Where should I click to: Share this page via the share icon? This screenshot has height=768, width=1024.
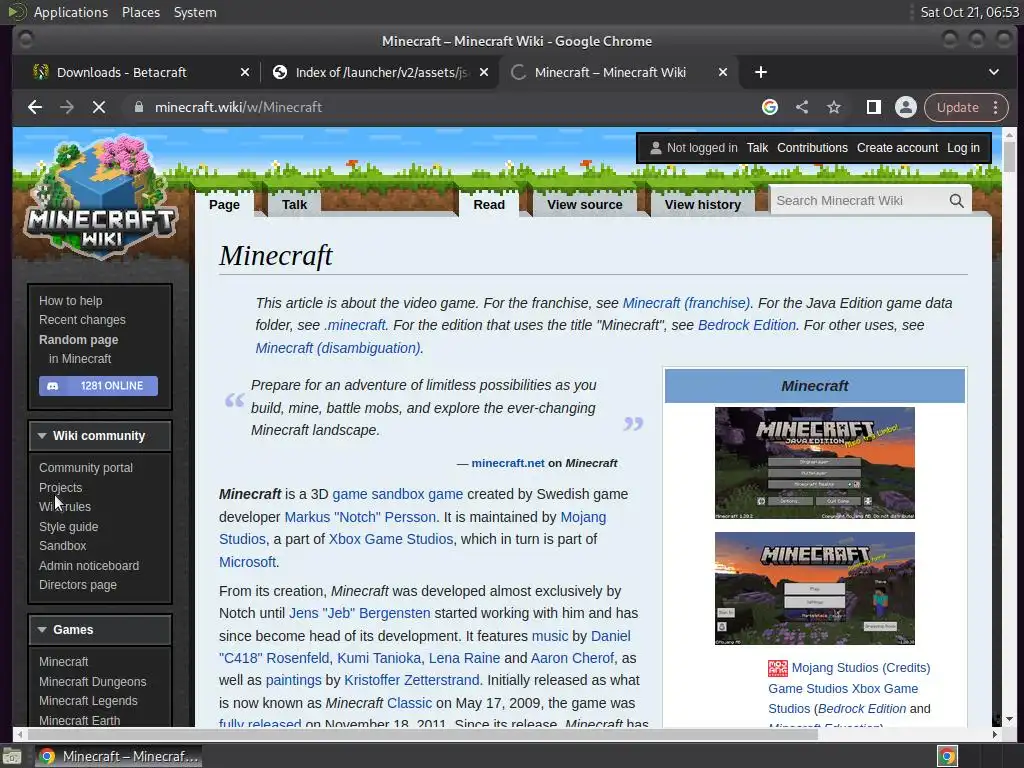pyautogui.click(x=802, y=107)
